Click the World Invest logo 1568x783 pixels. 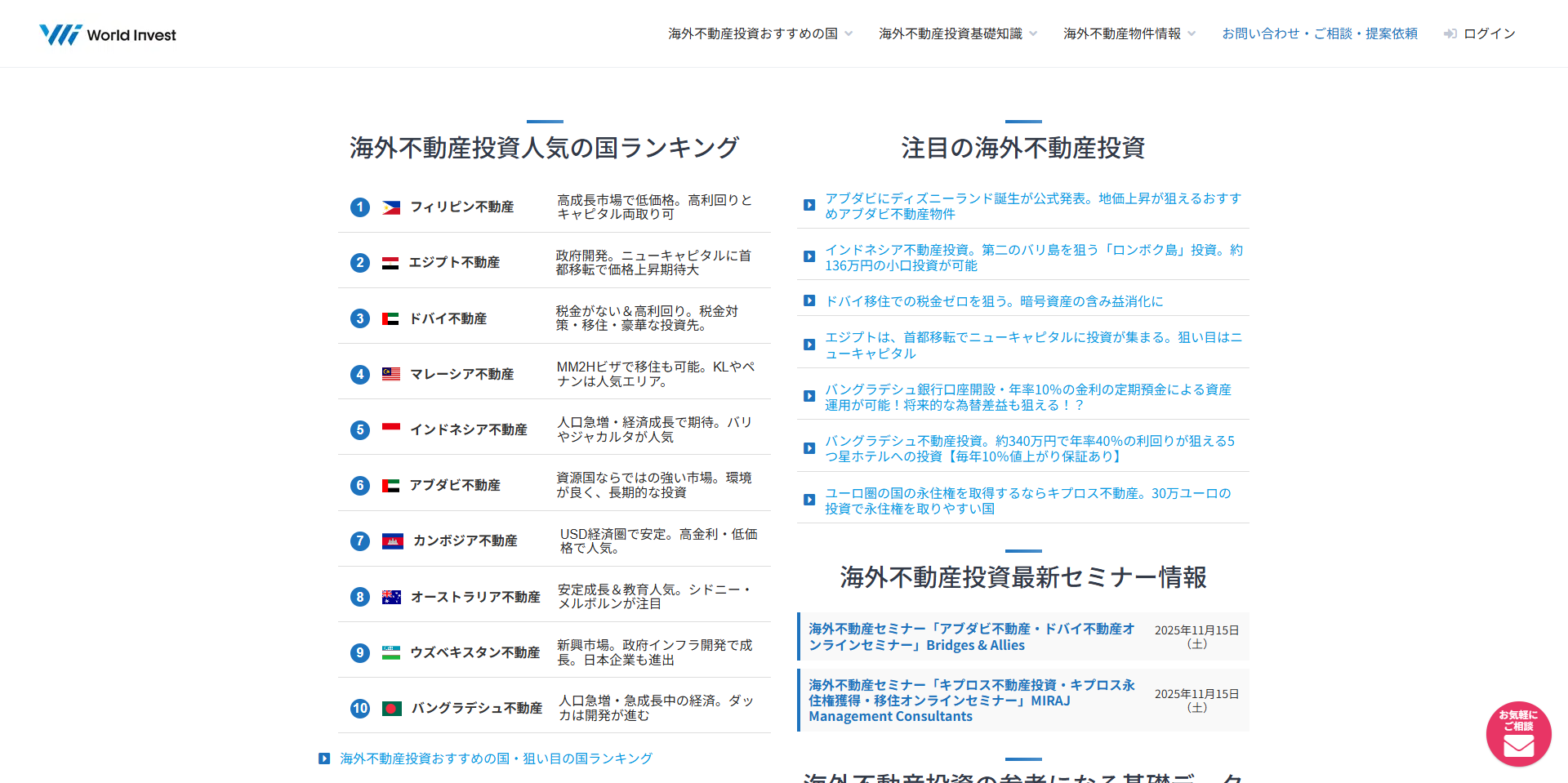pos(108,34)
